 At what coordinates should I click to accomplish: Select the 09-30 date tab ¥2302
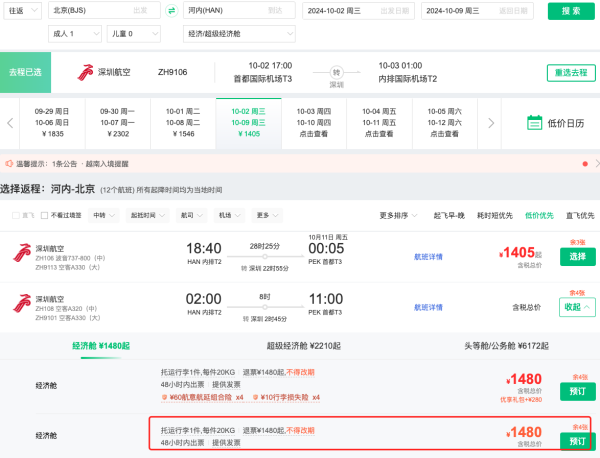(117, 123)
